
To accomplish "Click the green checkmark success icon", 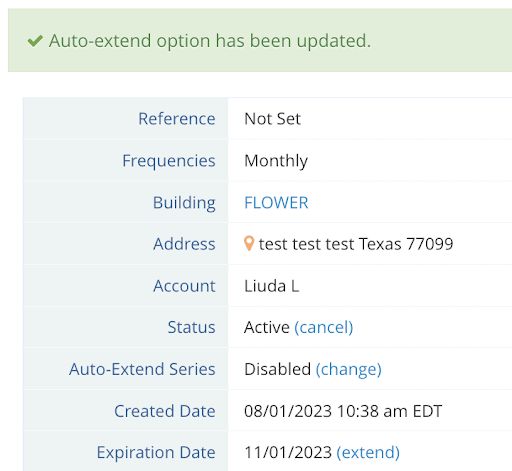I will click(x=35, y=41).
